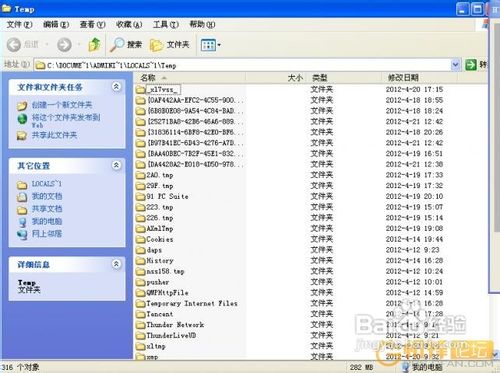
Task: Open 我的电脑 link in sidebar
Action: [47, 221]
